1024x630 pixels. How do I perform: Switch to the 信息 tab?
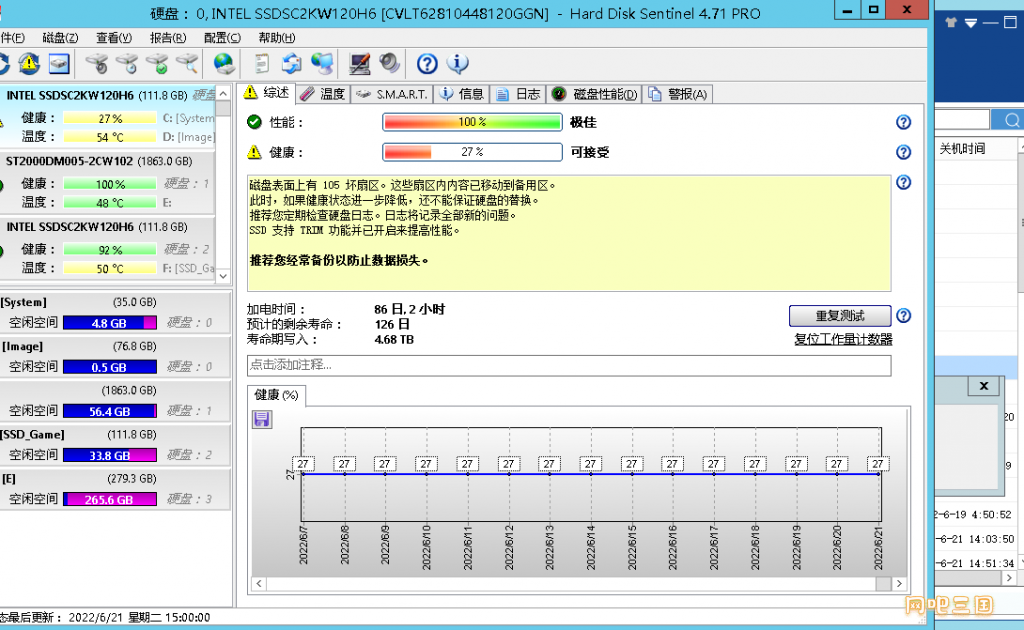462,95
